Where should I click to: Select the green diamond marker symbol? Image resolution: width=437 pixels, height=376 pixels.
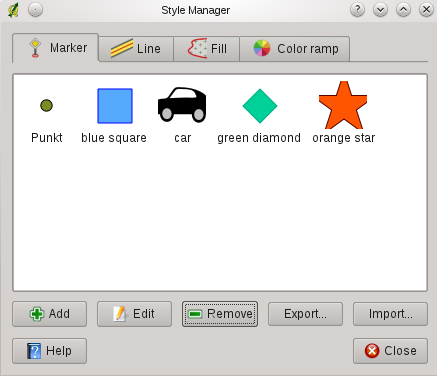(x=260, y=106)
